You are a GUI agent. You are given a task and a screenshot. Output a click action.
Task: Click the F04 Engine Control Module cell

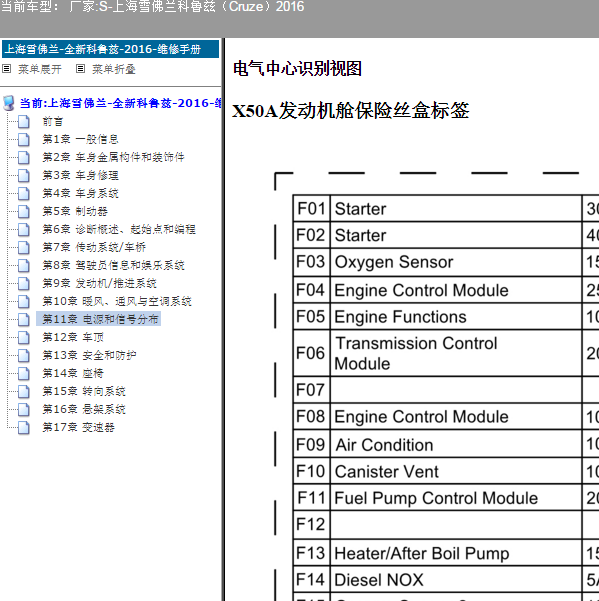456,290
